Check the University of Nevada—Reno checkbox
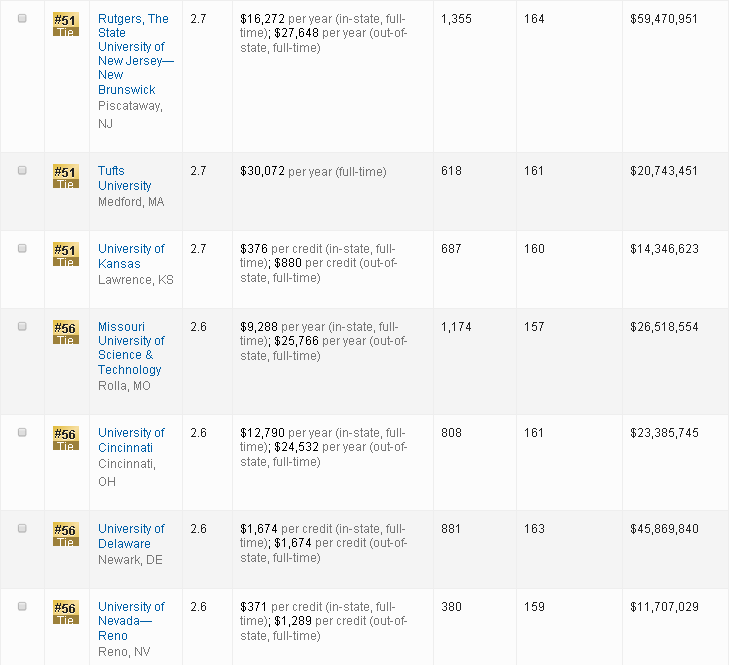The width and height of the screenshot is (731, 665). (22, 607)
